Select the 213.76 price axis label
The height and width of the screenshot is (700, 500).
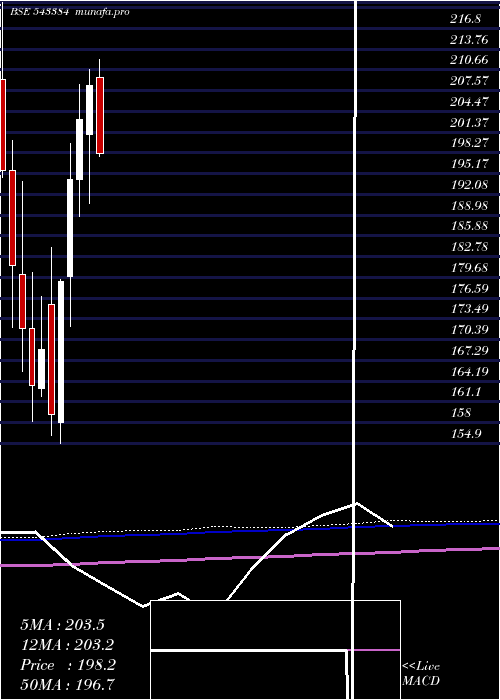469,39
